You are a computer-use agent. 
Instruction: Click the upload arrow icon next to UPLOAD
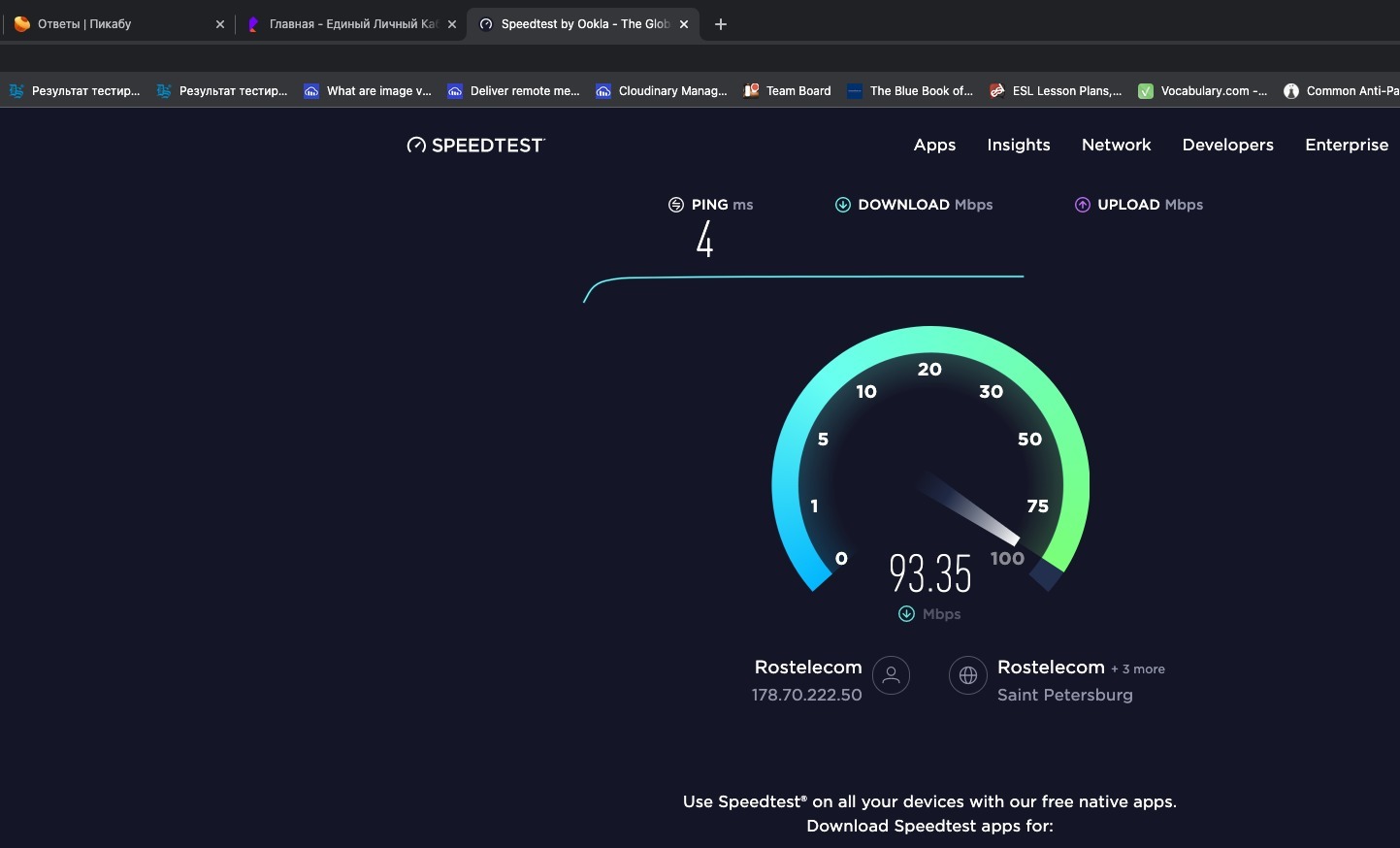pos(1083,205)
